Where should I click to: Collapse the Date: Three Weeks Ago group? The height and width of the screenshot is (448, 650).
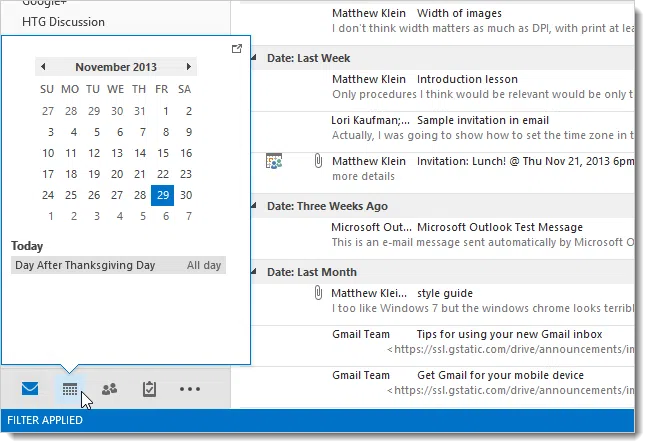tap(256, 206)
